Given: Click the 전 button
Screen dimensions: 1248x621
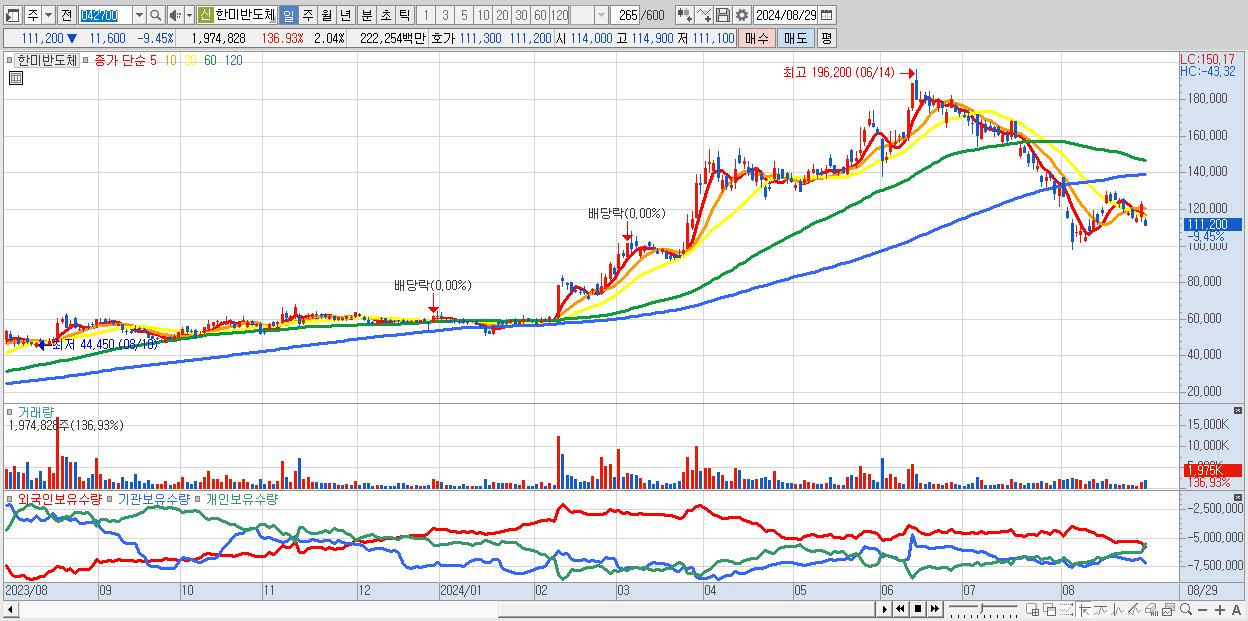Looking at the screenshot, I should (x=66, y=15).
